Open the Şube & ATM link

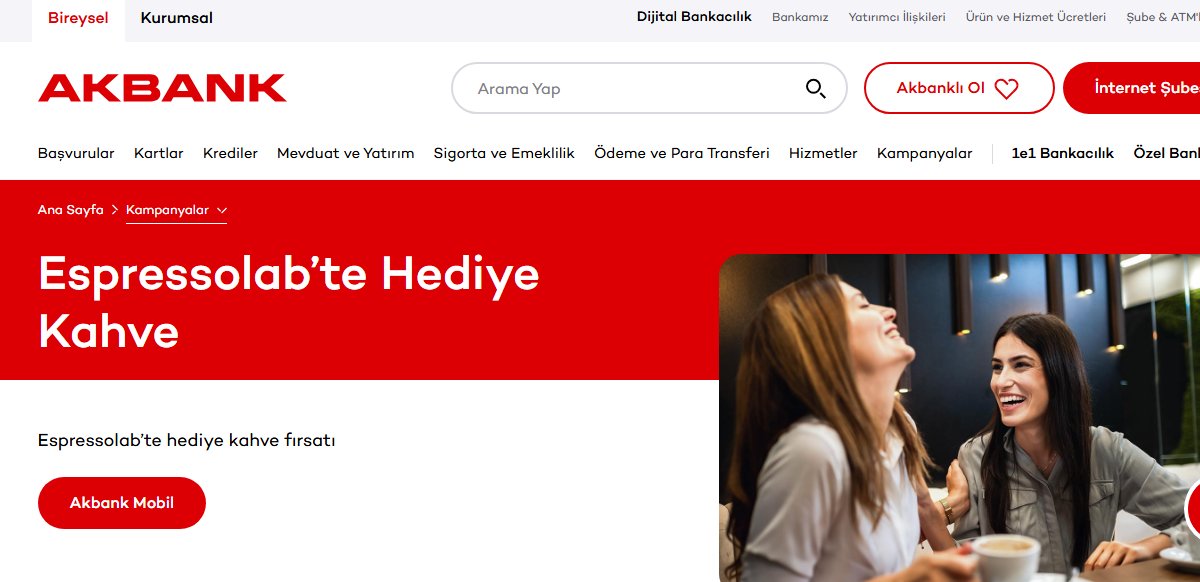point(1162,17)
